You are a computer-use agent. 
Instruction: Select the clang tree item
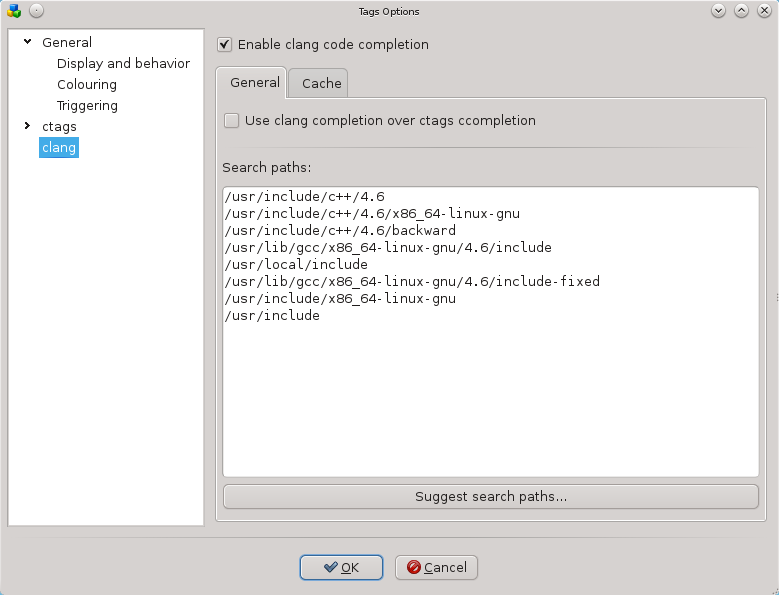pyautogui.click(x=59, y=148)
